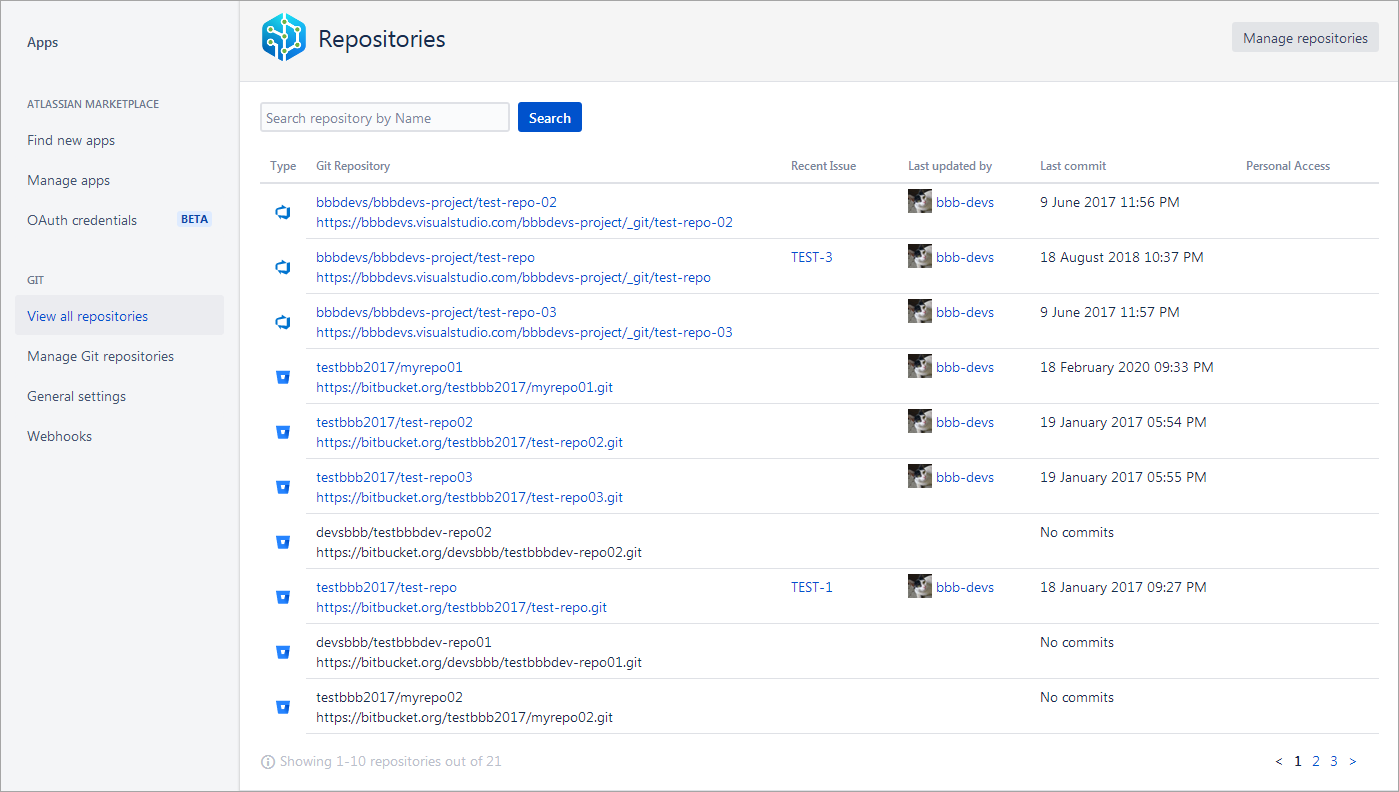This screenshot has width=1399, height=792.
Task: Click the date 18 August 2018 10:37 PM
Action: [1122, 257]
